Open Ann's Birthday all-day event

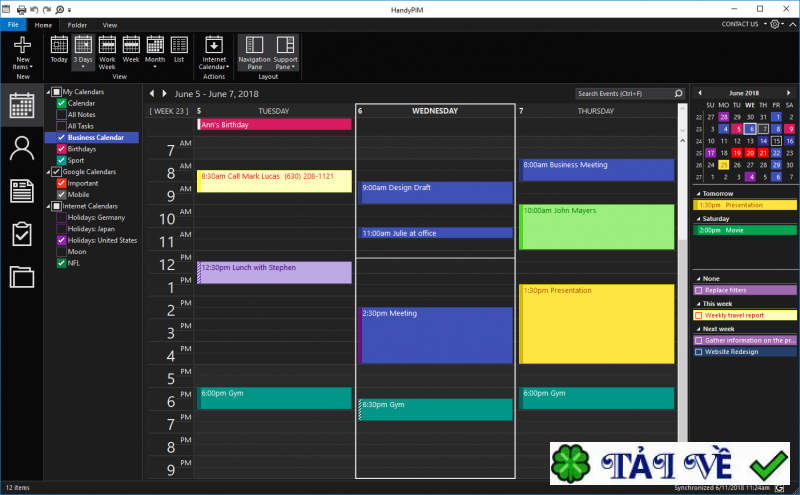274,125
